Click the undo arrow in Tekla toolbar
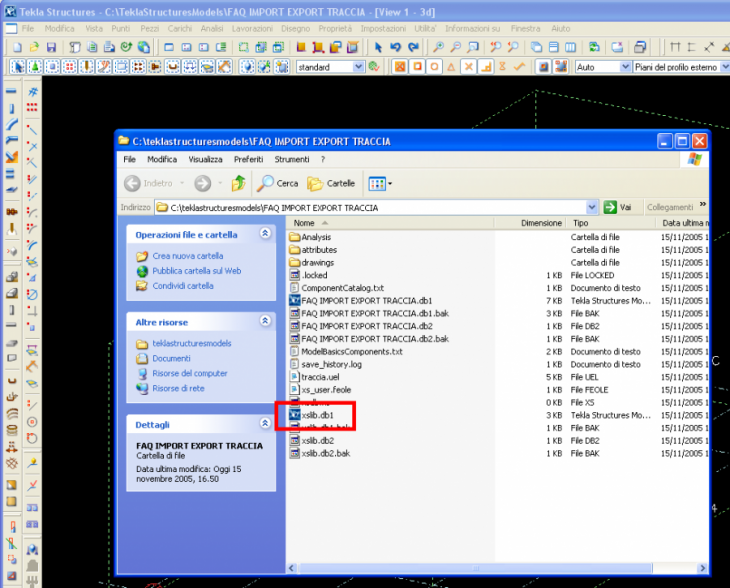 coord(396,47)
